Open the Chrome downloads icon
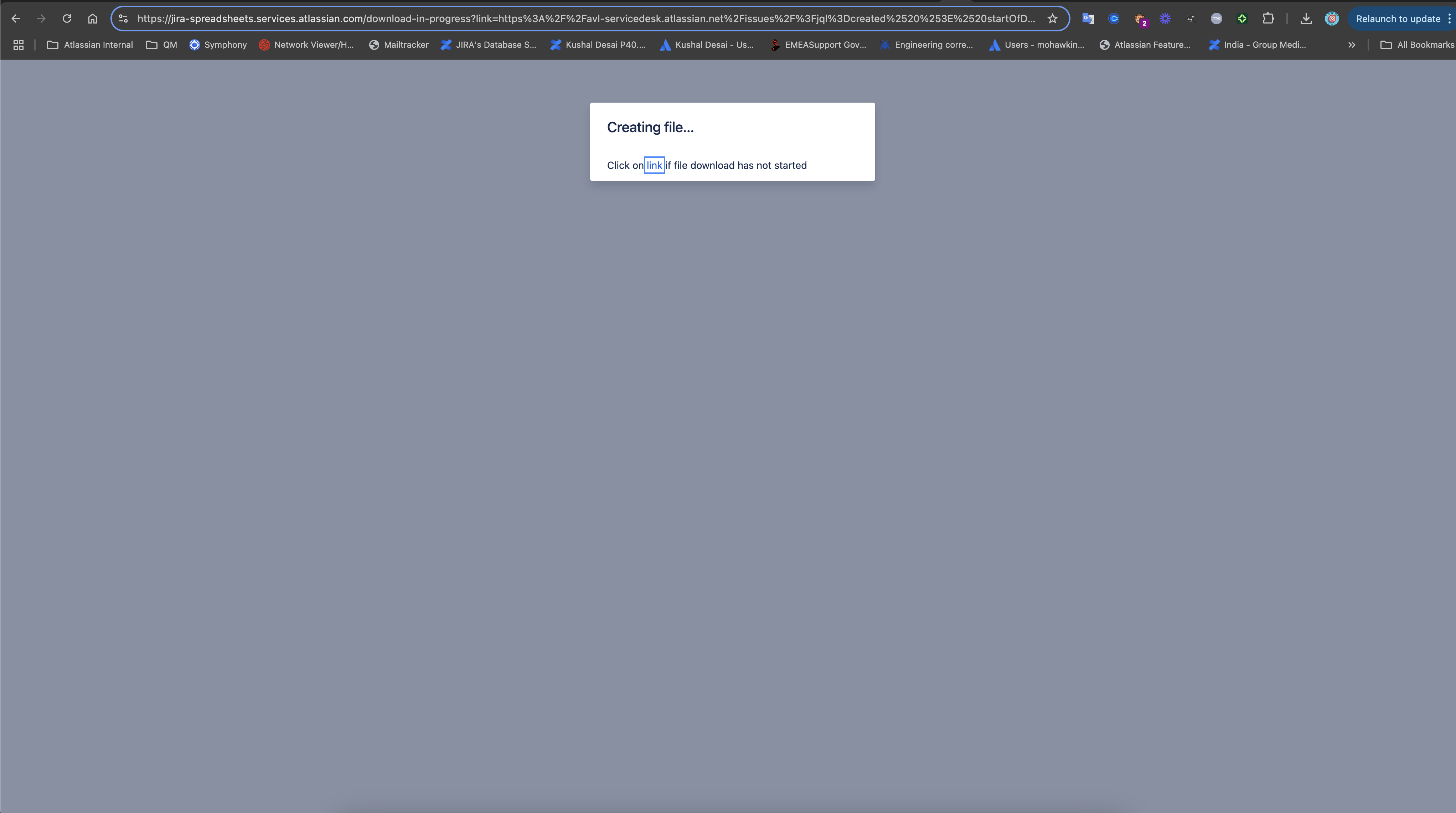 click(1306, 19)
